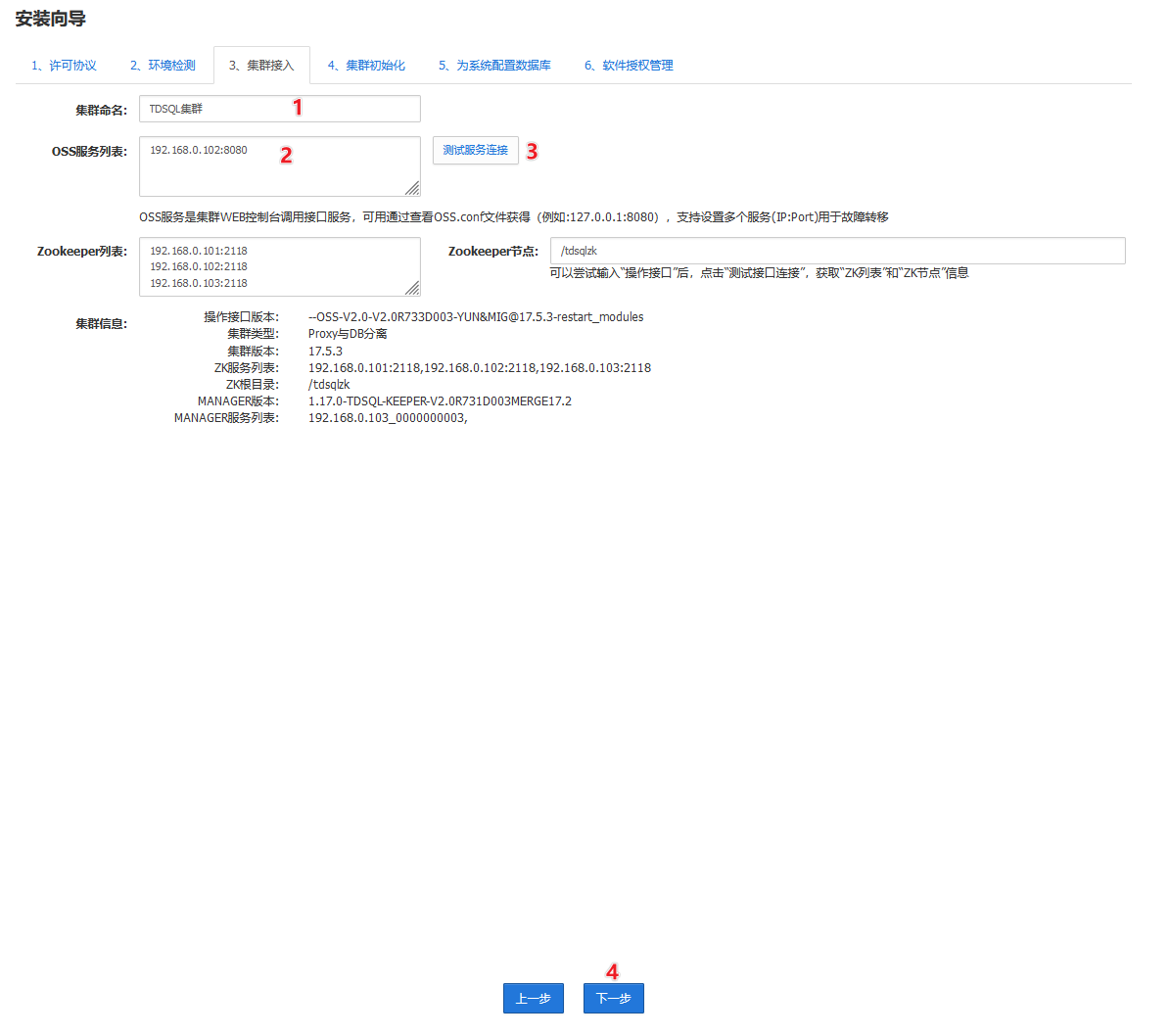Click inside the OSS服务列表 textarea
This screenshot has height=1036, width=1170.
click(280, 166)
